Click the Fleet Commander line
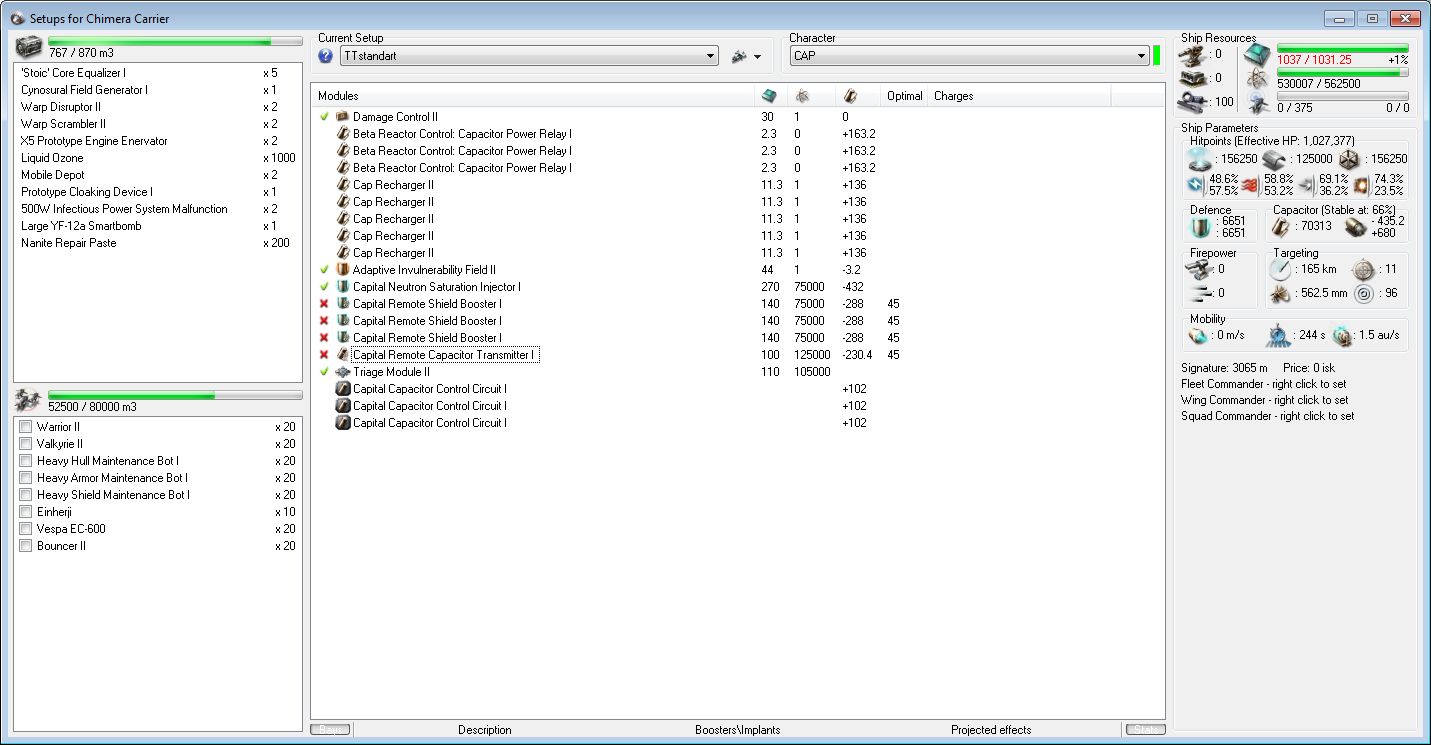This screenshot has height=745, width=1431. click(x=1263, y=384)
